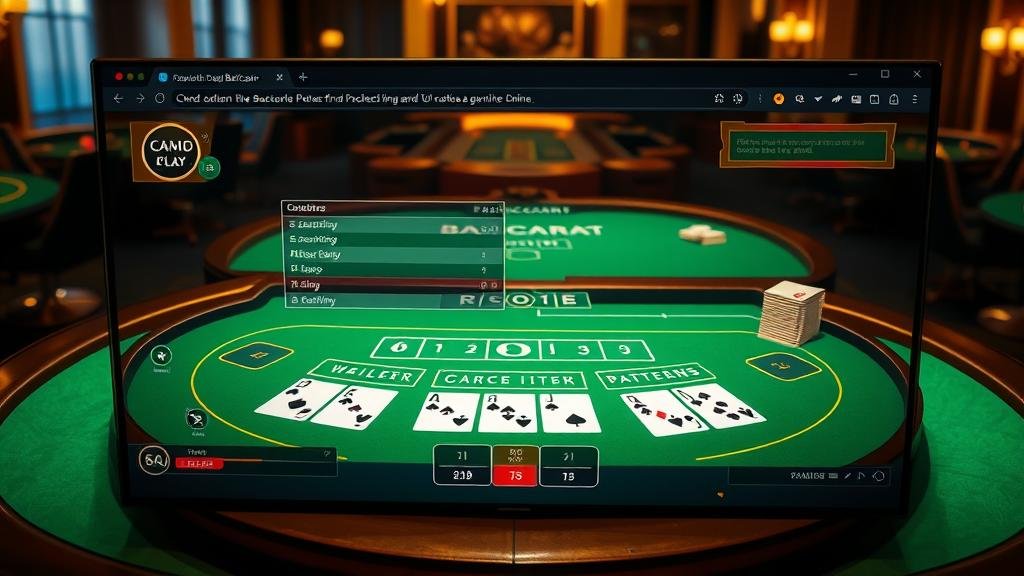Viewport: 1024px width, 576px height.
Task: Adjust the red bar beside the 5Q circle
Action: pyautogui.click(x=202, y=464)
